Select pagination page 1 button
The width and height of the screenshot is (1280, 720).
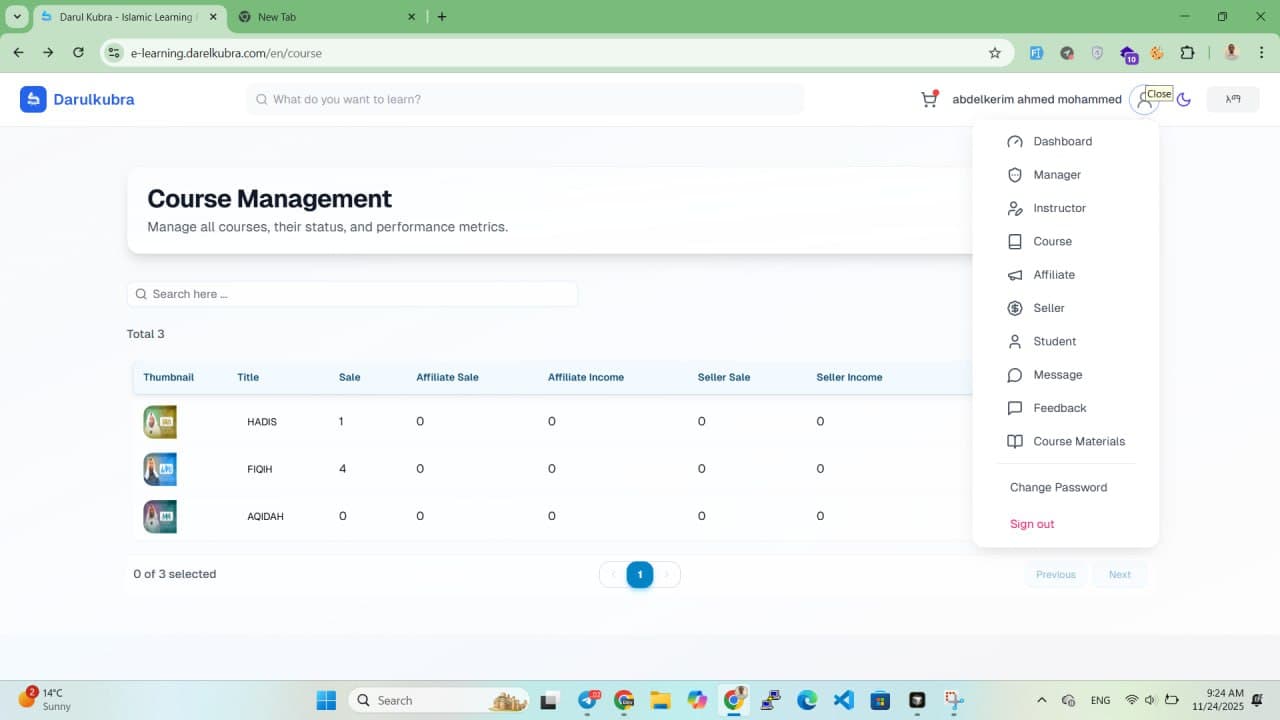click(x=640, y=574)
